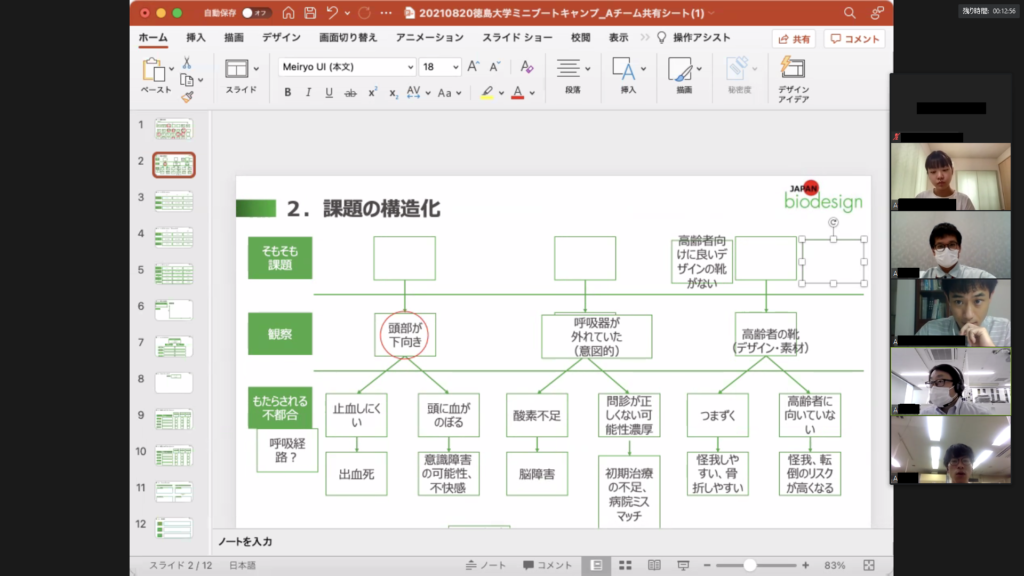Toggle the notes pane in status bar
1024x576 pixels.
486,566
